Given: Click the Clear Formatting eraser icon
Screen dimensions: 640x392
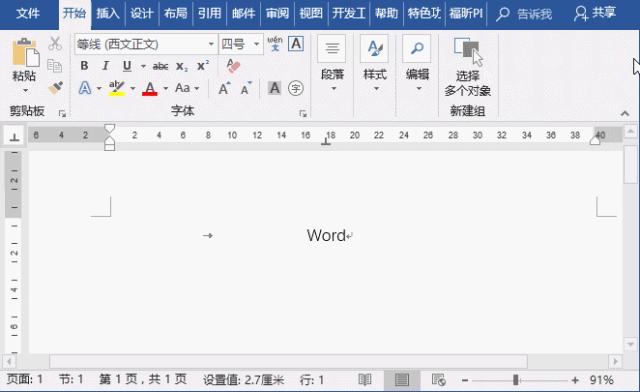Looking at the screenshot, I should [x=233, y=66].
